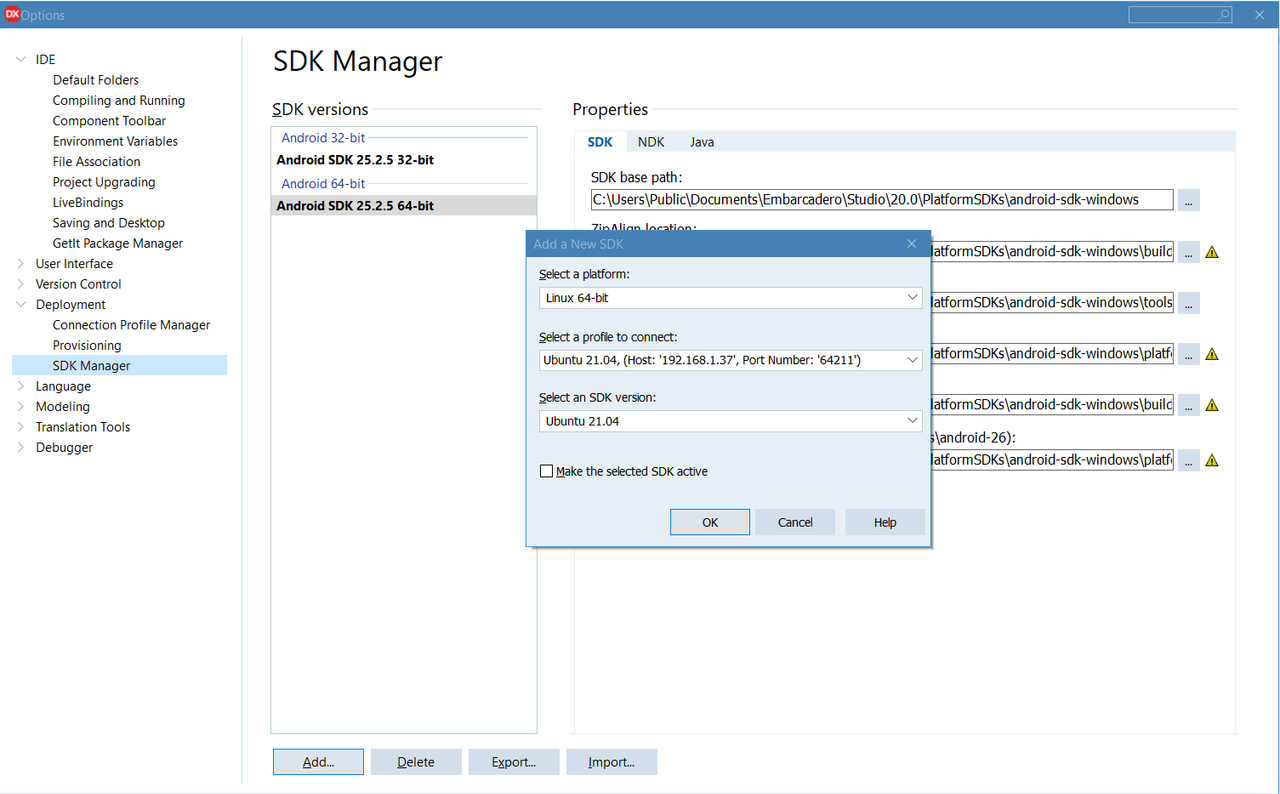Click ellipsis button beside the tools path field
Viewport: 1280px width, 794px height.
[x=1188, y=303]
